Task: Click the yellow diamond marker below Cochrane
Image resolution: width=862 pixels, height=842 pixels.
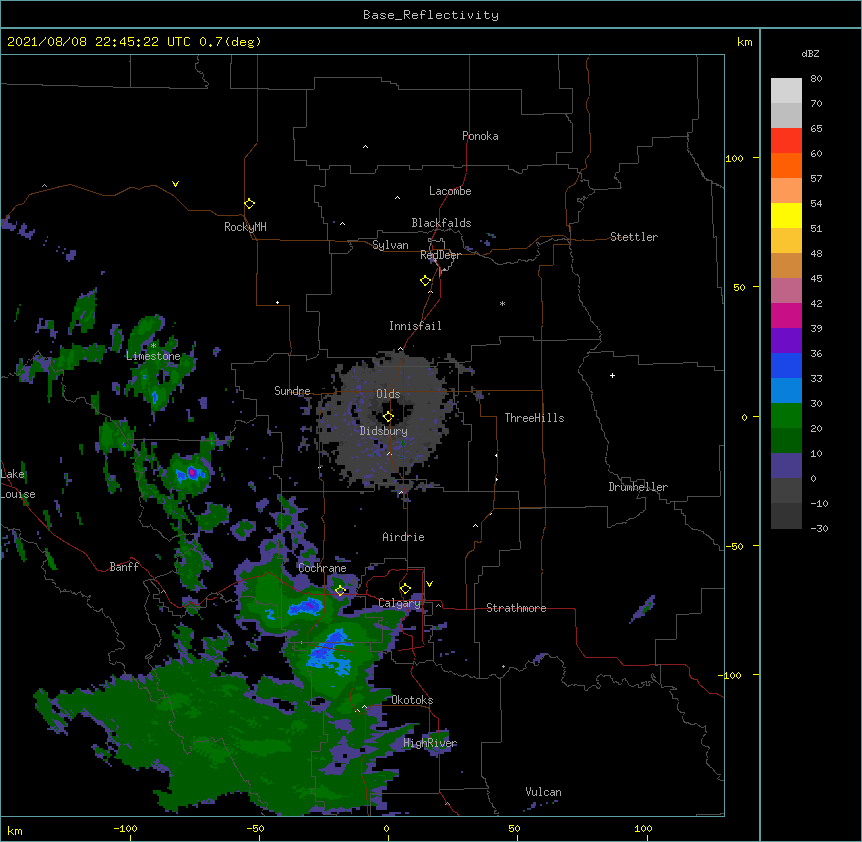Action: coord(340,591)
